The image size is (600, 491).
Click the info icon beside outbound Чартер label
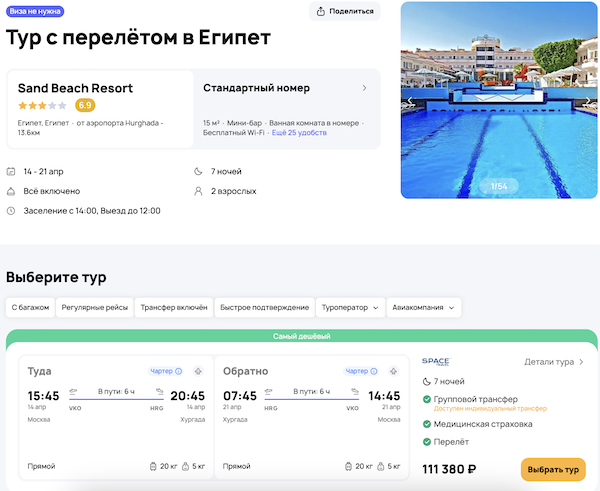[x=178, y=371]
